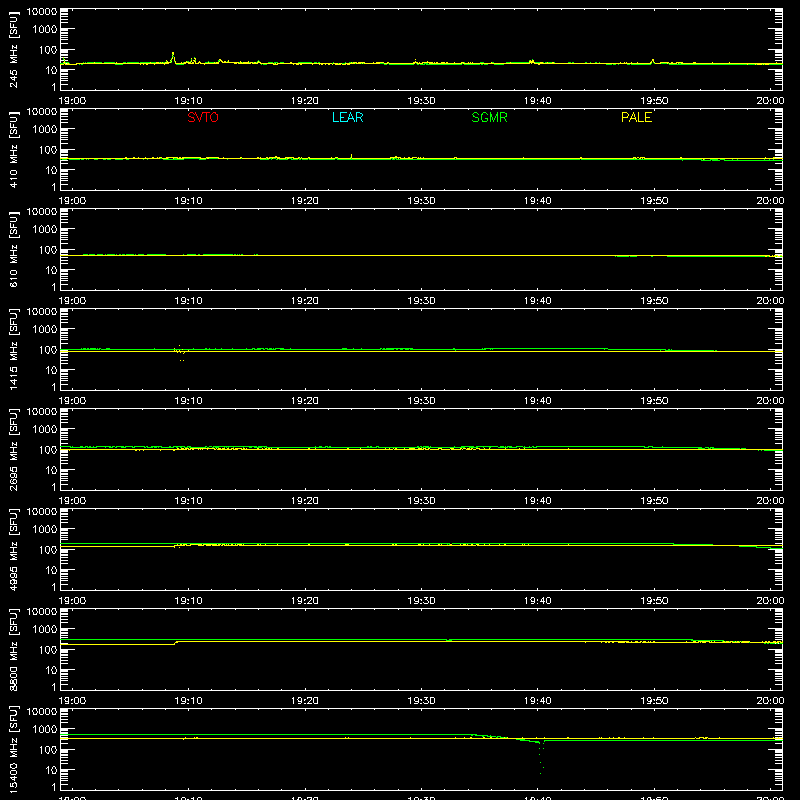Select the 8800 MHz [SFU] axis label
Screen dimensions: 800x800
(14, 649)
